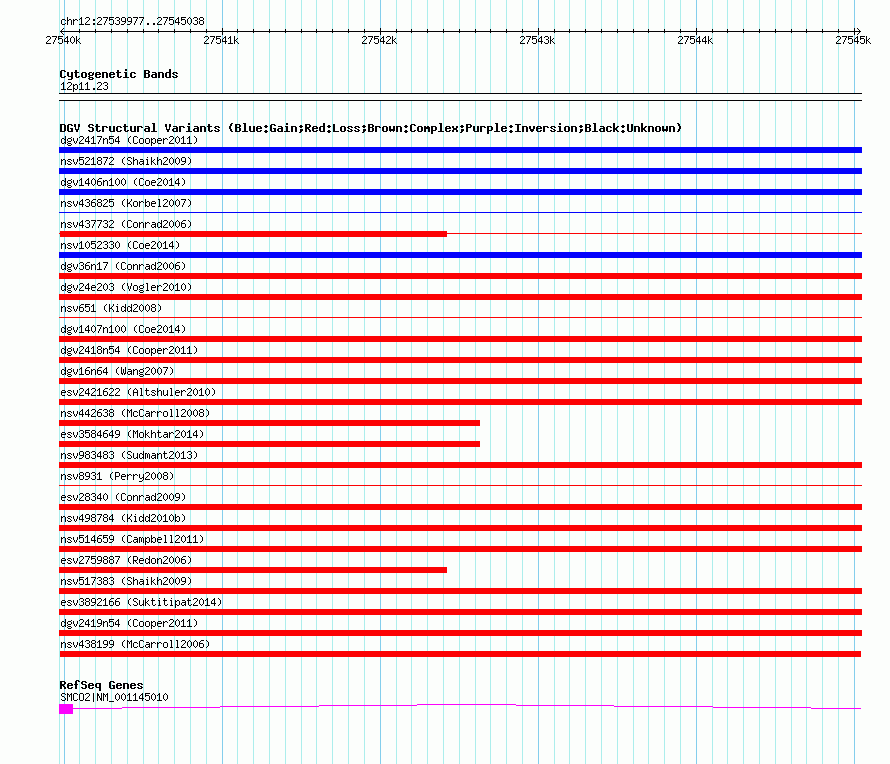Image resolution: width=890 pixels, height=764 pixels.
Task: Click the DGV Structural Variants track title
Action: (x=370, y=128)
